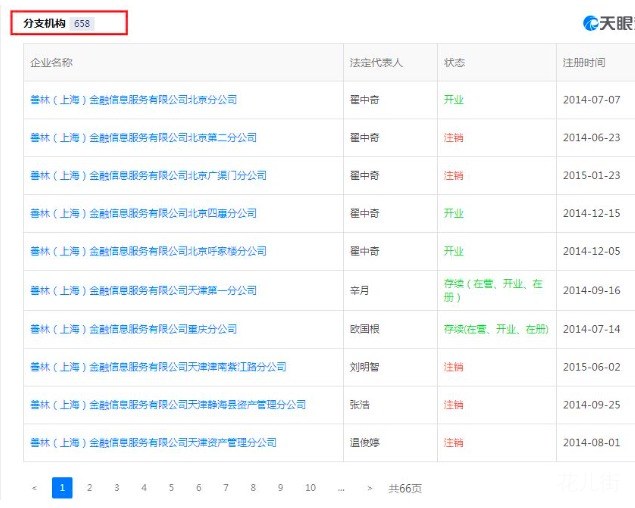Click registration date 2014-09-25
The width and height of the screenshot is (635, 508).
point(592,405)
